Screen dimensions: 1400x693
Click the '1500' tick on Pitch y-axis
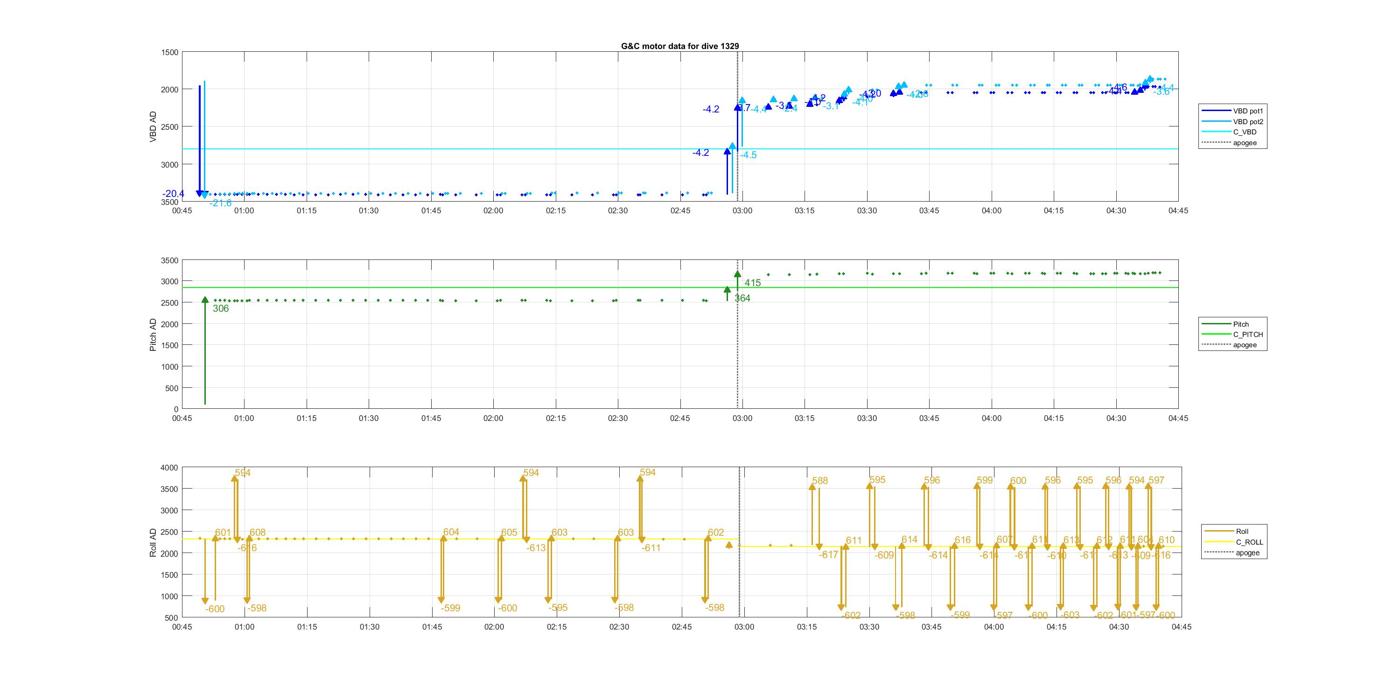[x=170, y=346]
